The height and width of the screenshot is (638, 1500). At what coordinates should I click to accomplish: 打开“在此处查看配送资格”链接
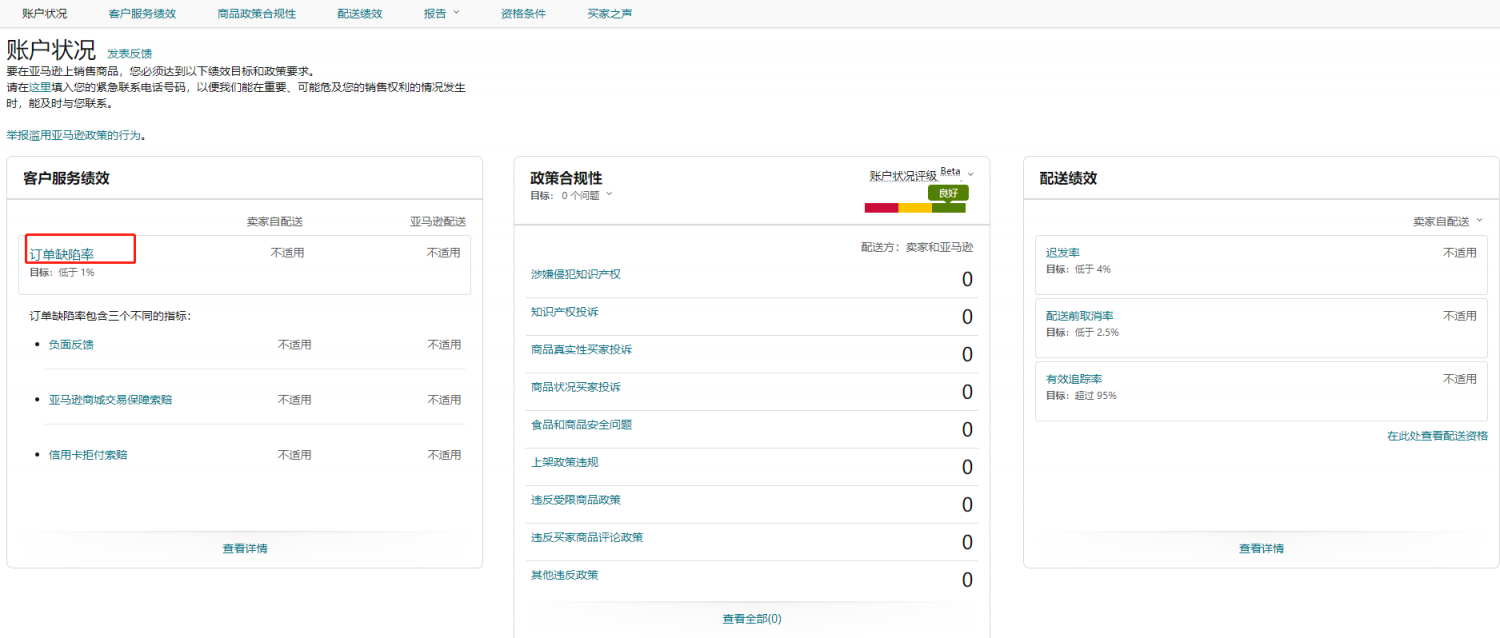(1437, 436)
